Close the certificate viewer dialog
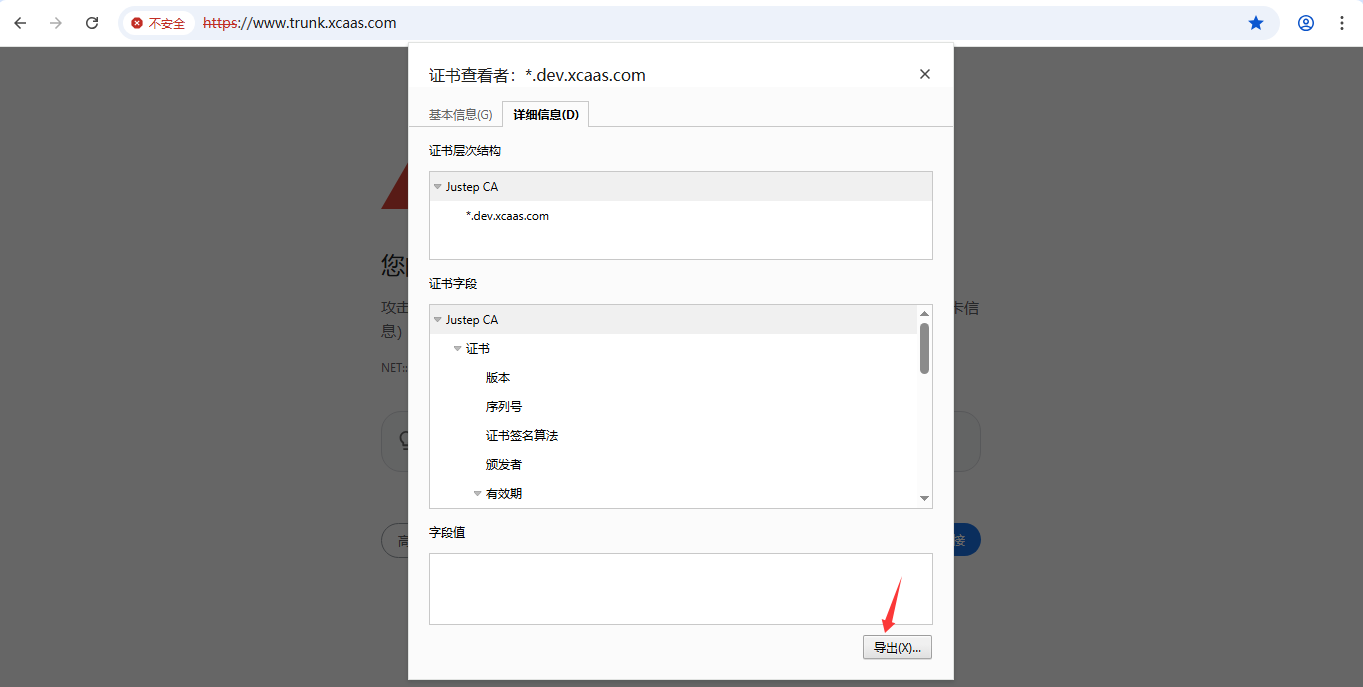1363x687 pixels. (925, 74)
